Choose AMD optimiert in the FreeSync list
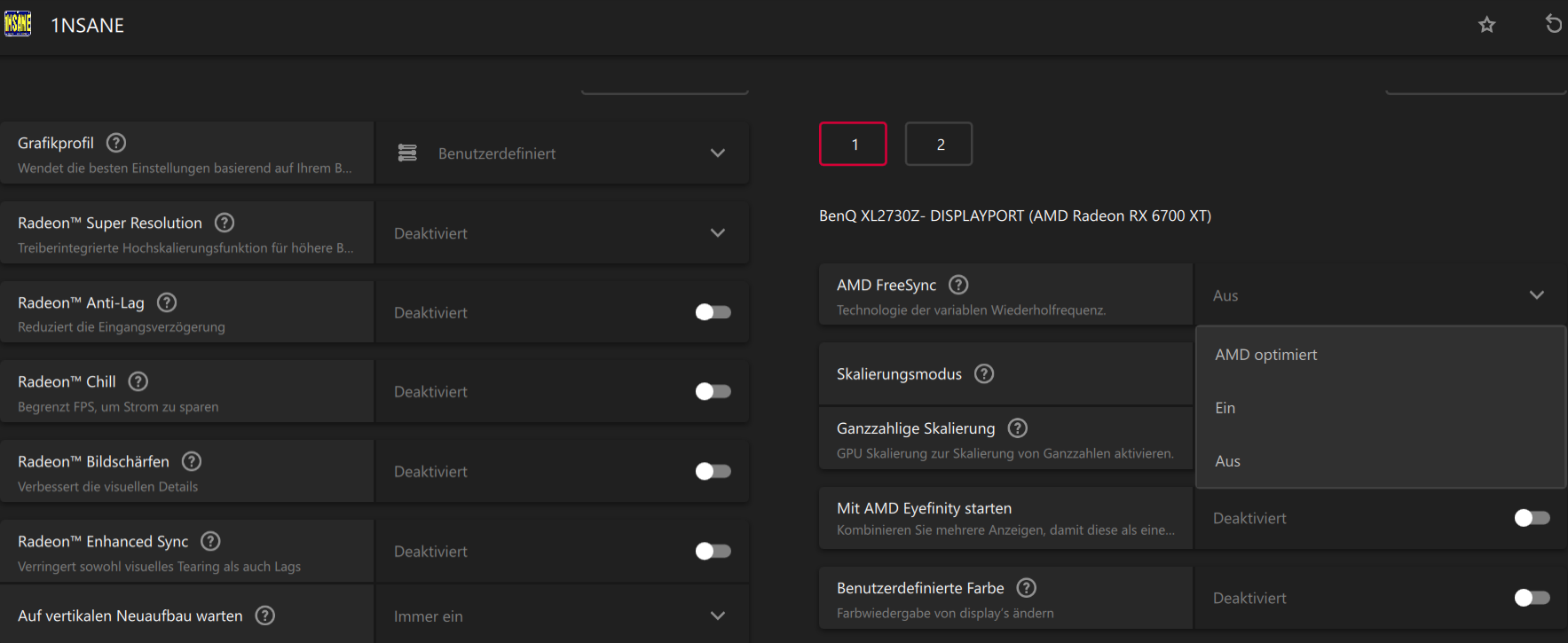Screen dimensions: 1568x643 pos(1380,355)
